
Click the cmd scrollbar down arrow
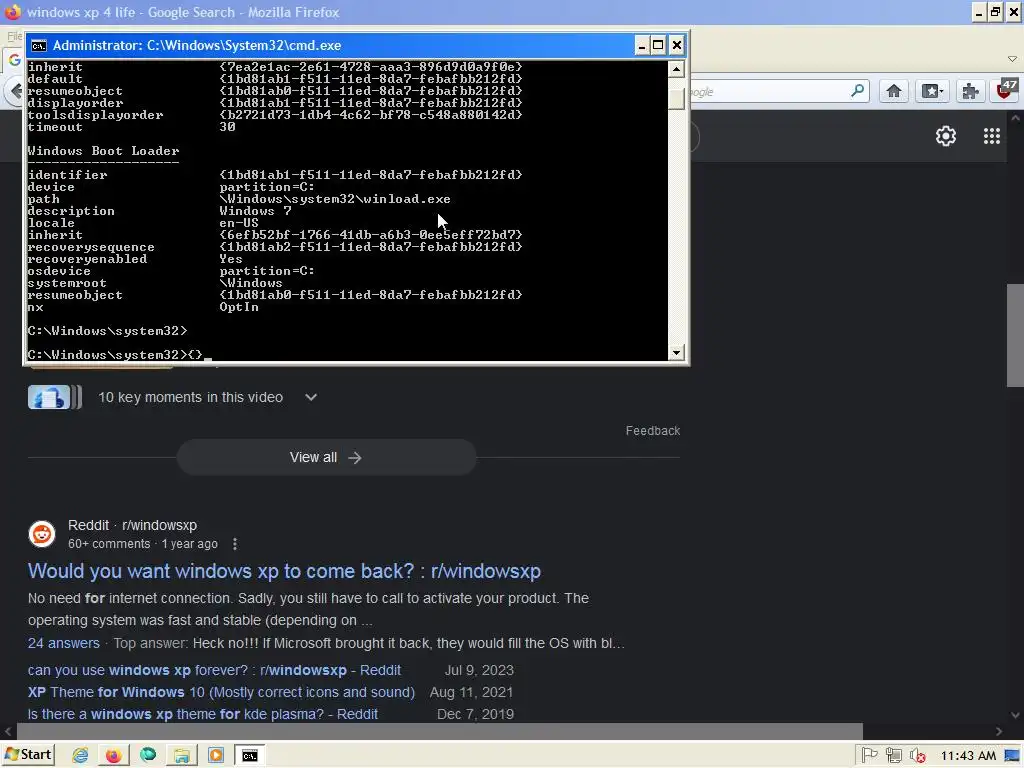676,352
